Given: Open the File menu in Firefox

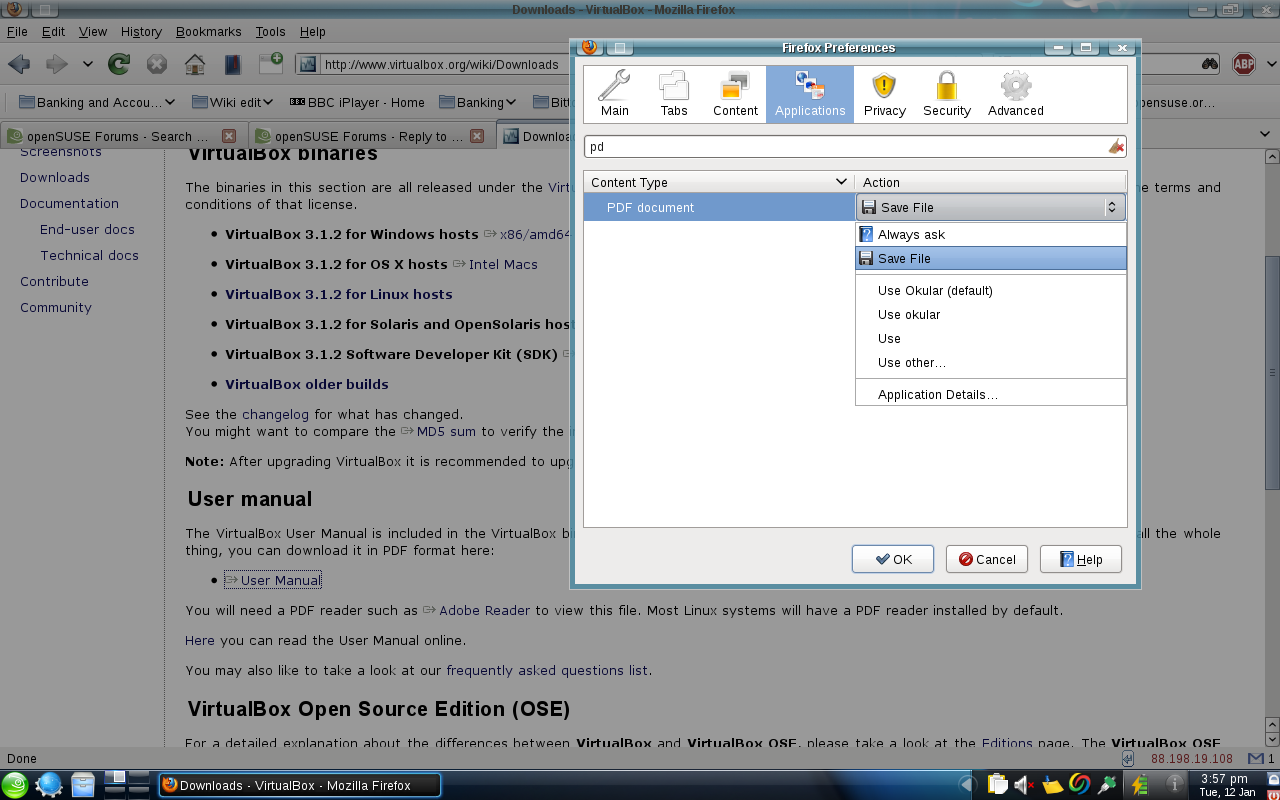Looking at the screenshot, I should pyautogui.click(x=17, y=32).
